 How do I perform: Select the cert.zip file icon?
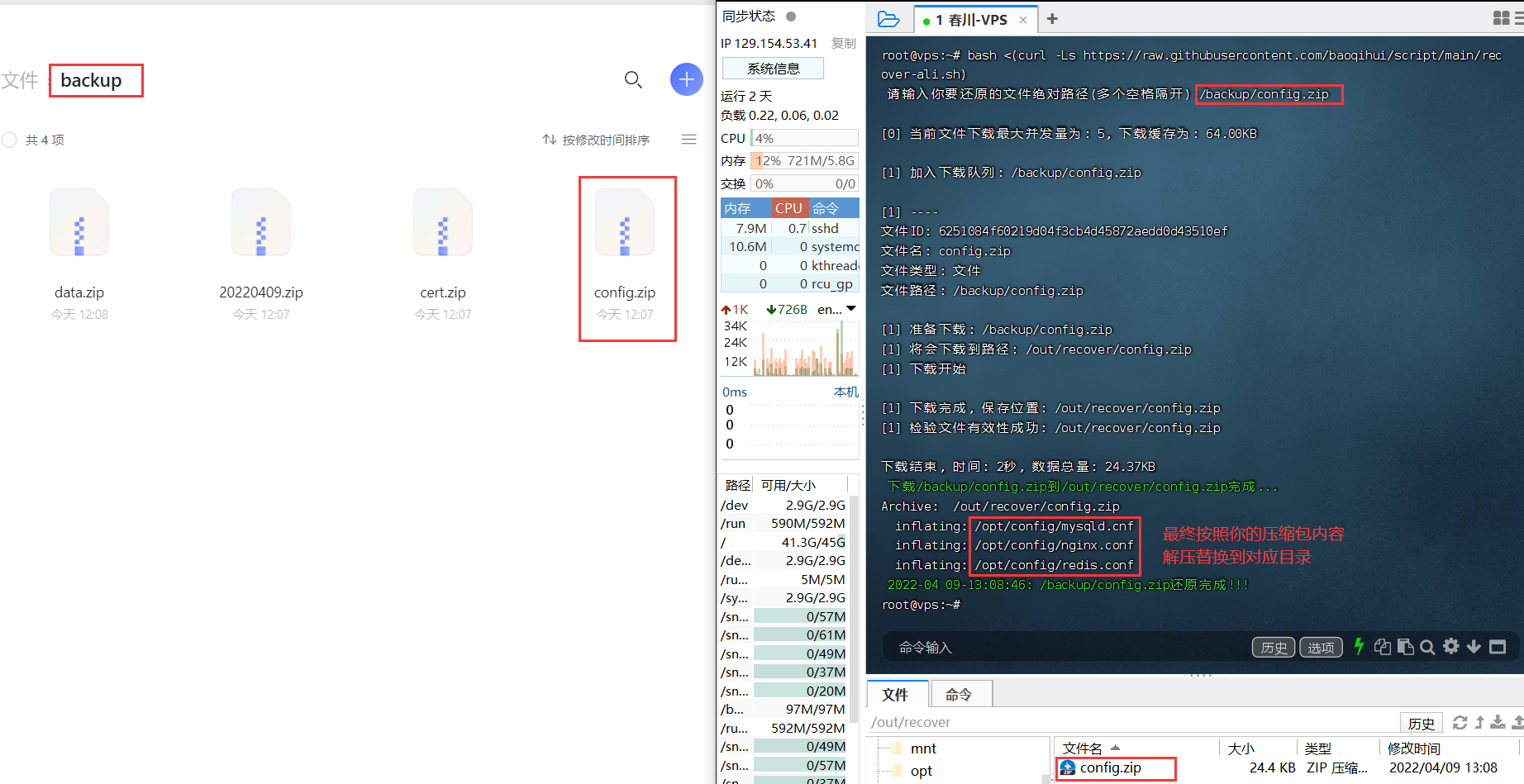(443, 222)
